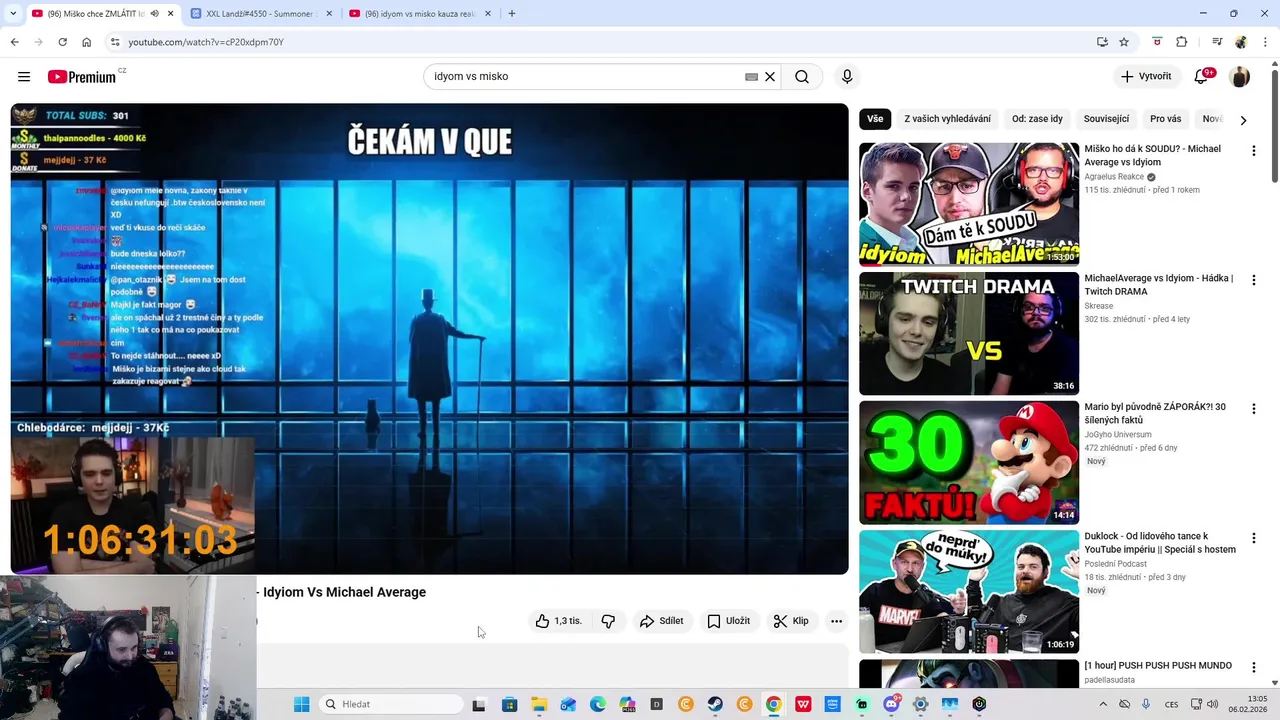
Task: Switch to 'idyom vs misko kauza' tab
Action: tap(420, 14)
